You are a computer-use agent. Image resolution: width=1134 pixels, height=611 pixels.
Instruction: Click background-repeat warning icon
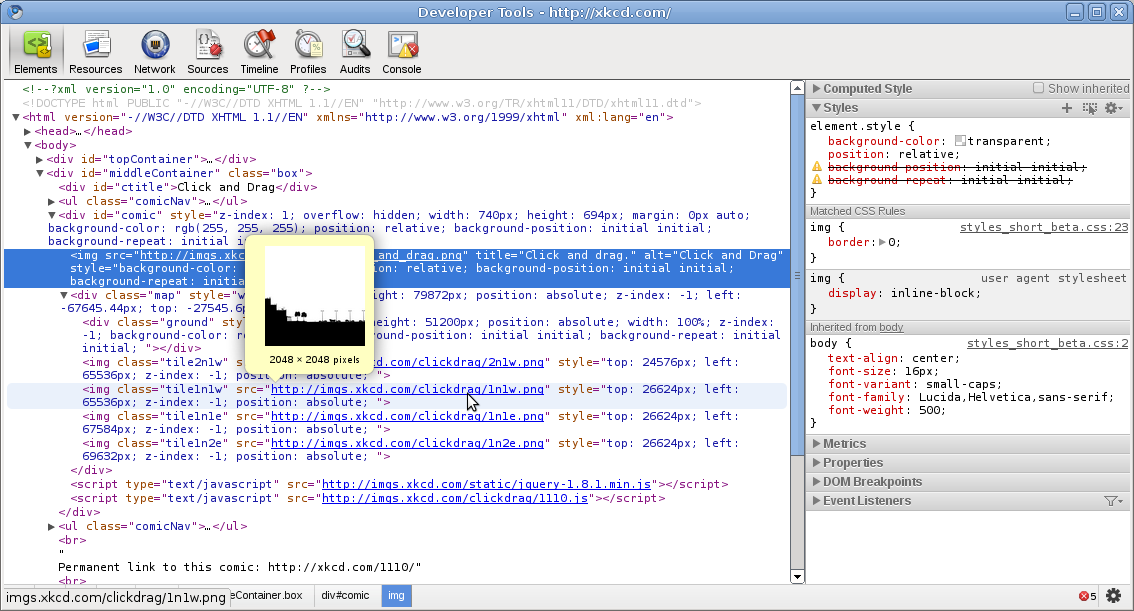[817, 180]
